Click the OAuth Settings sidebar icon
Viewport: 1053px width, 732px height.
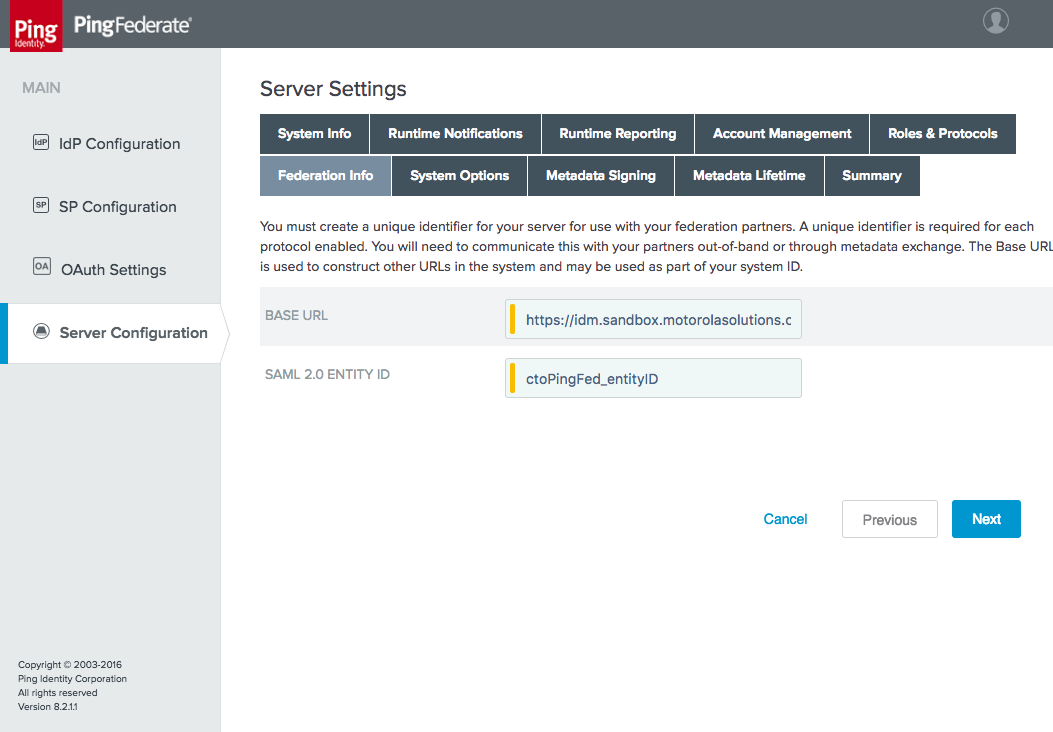click(x=42, y=266)
